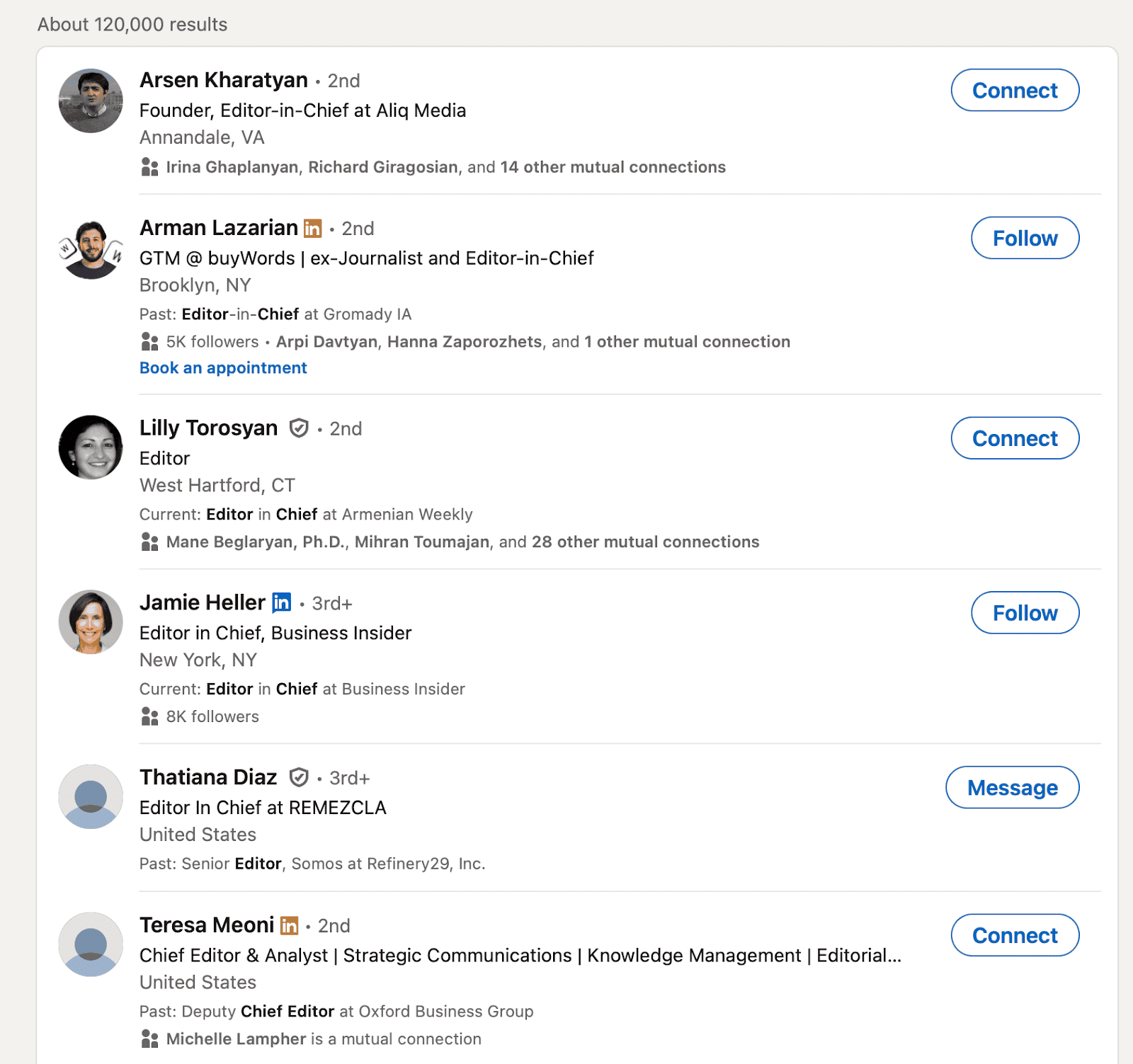This screenshot has width=1133, height=1064.
Task: Message Thatiana Diaz
Action: pos(1012,787)
